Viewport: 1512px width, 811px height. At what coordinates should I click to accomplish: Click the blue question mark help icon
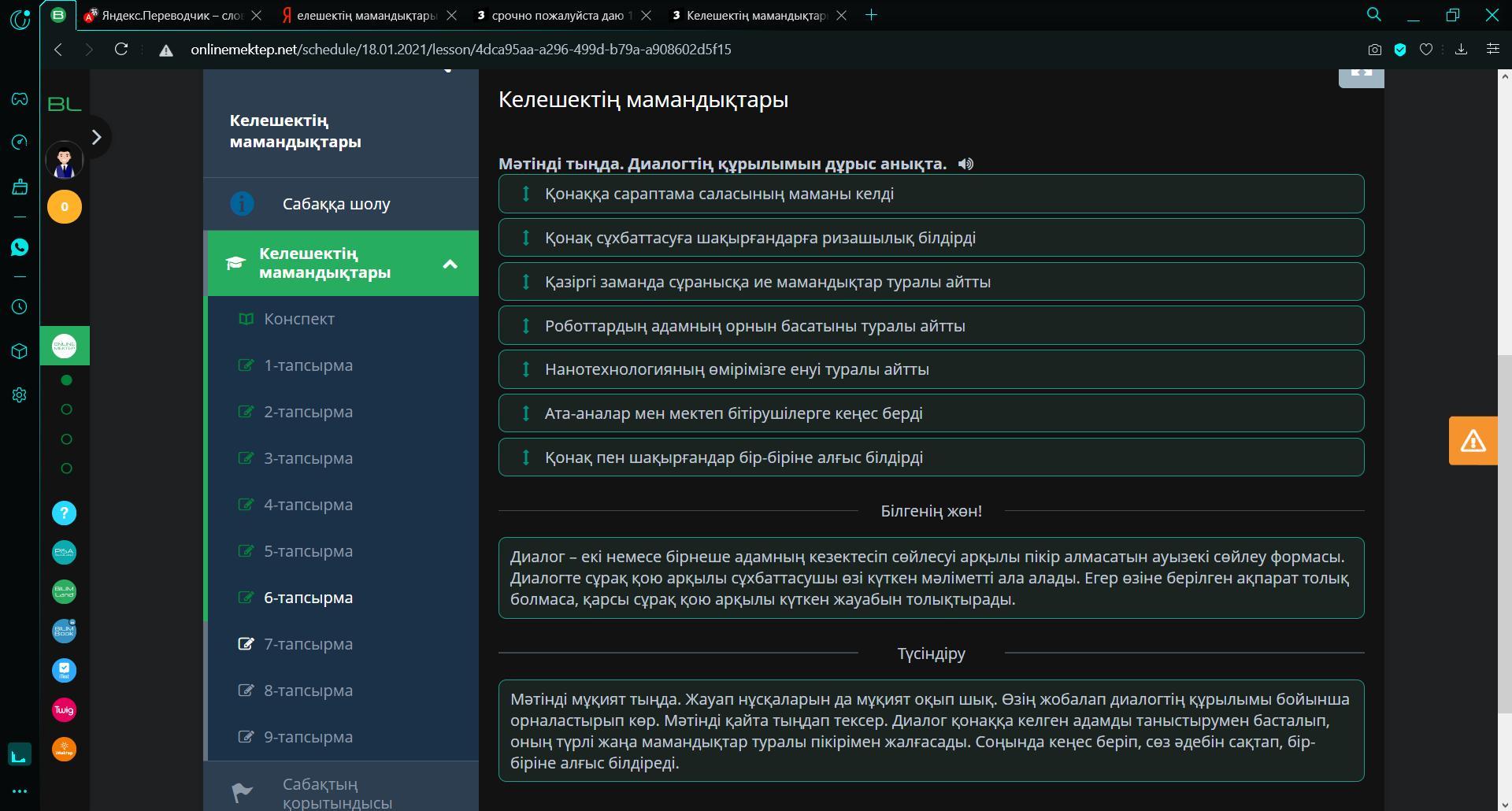(x=64, y=513)
